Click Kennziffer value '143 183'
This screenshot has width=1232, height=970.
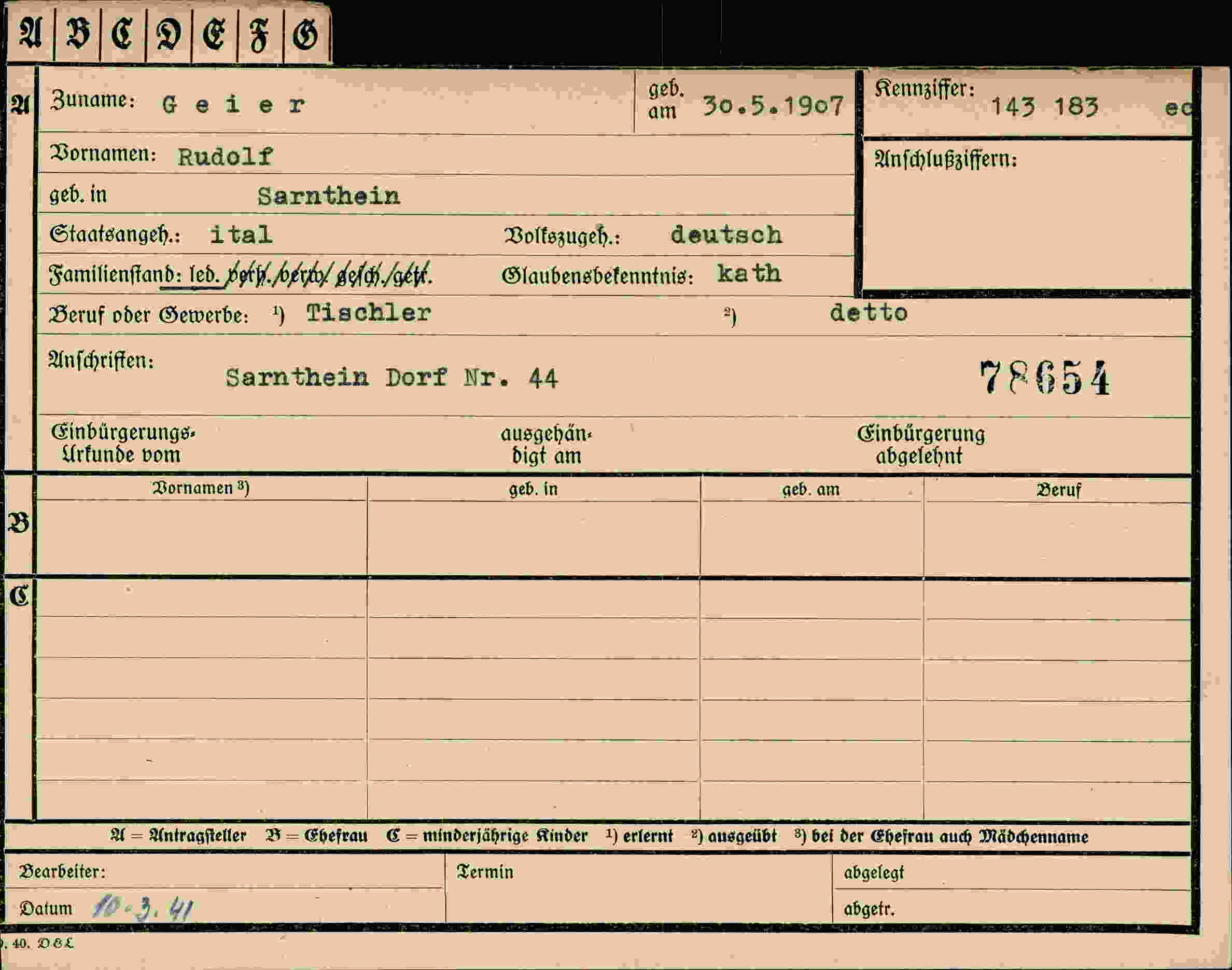(1044, 107)
